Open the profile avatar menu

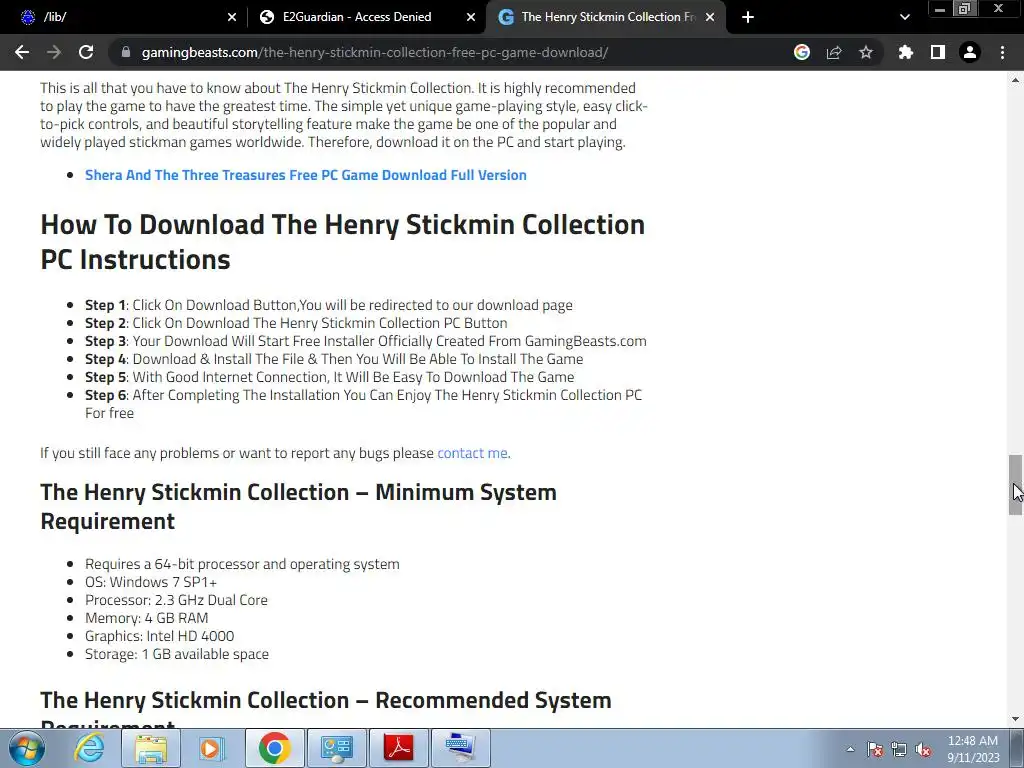970,52
